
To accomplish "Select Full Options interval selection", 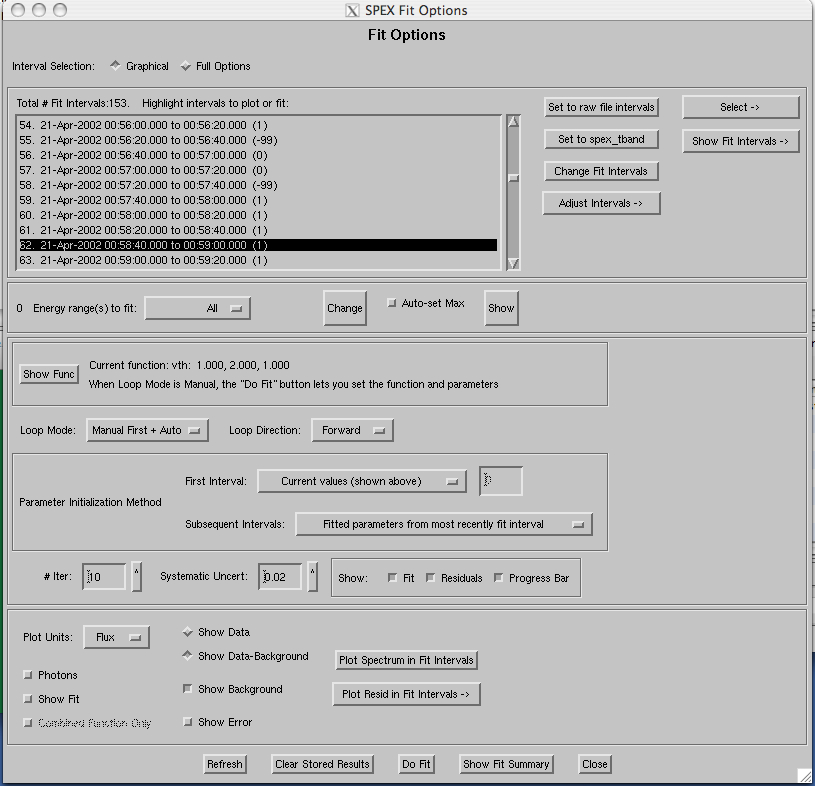I will (x=185, y=66).
